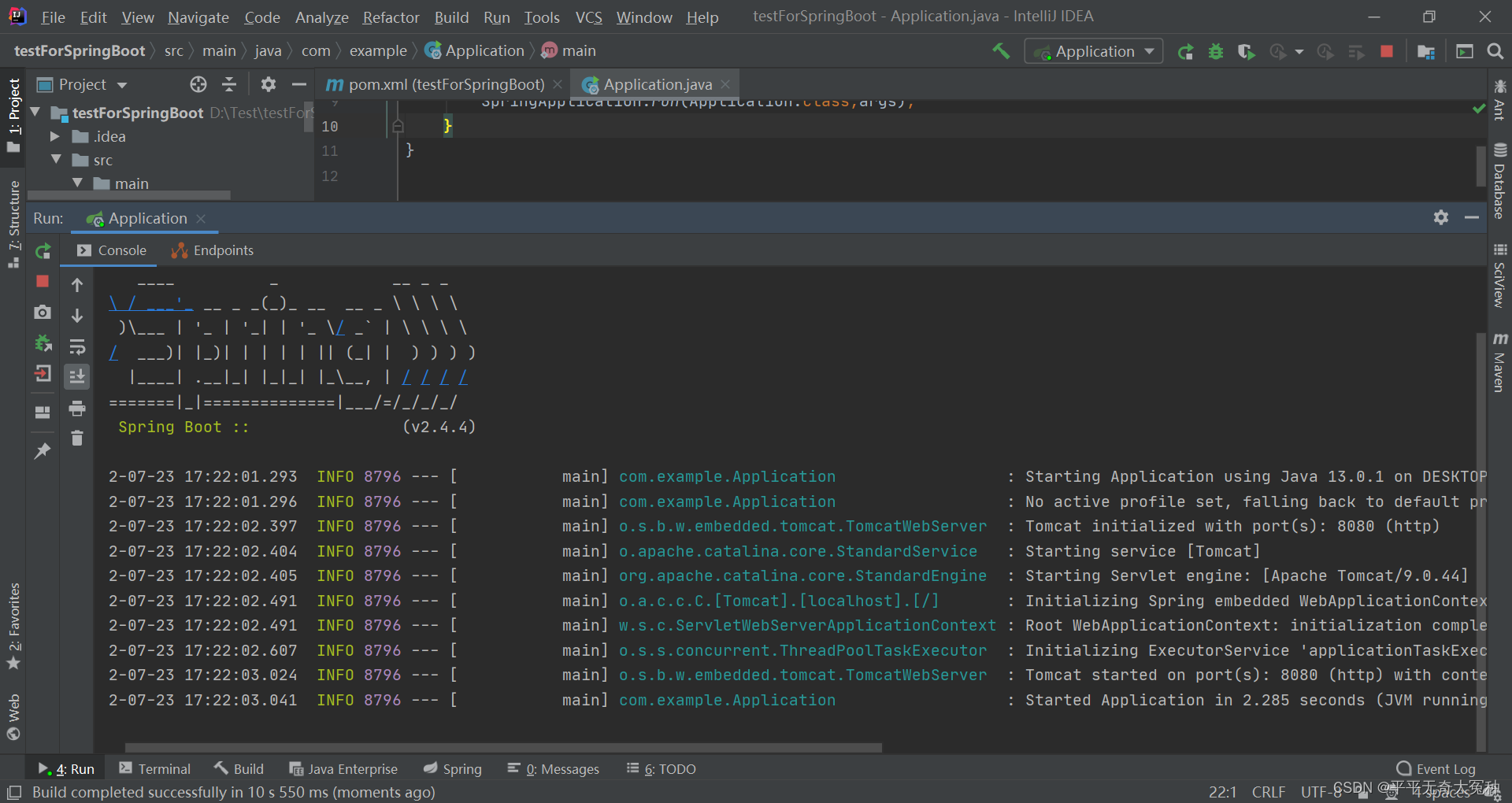Screen dimensions: 1512x803
Task: Open the Analyze menu
Action: coord(321,17)
